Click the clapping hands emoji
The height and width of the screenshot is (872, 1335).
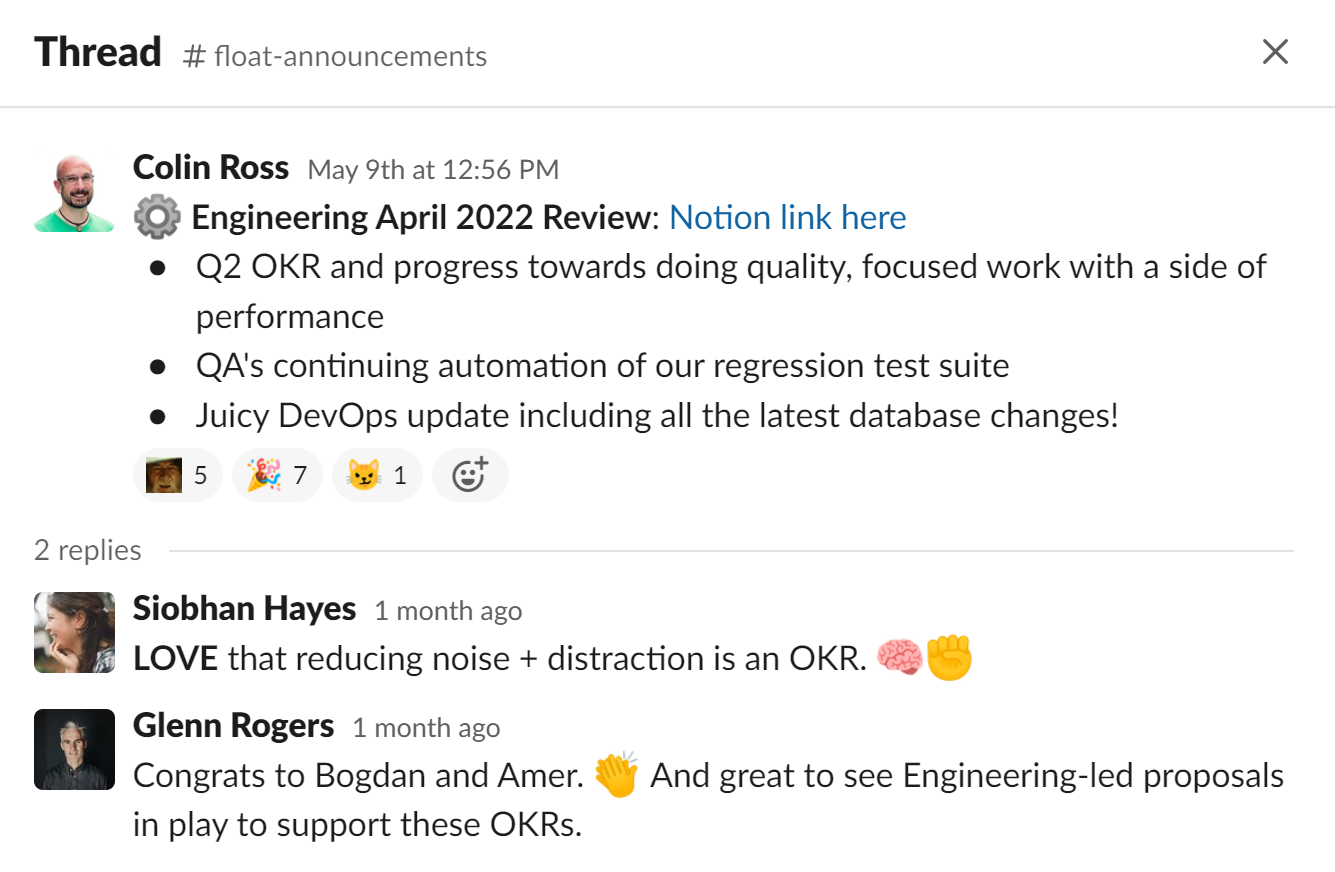click(616, 775)
